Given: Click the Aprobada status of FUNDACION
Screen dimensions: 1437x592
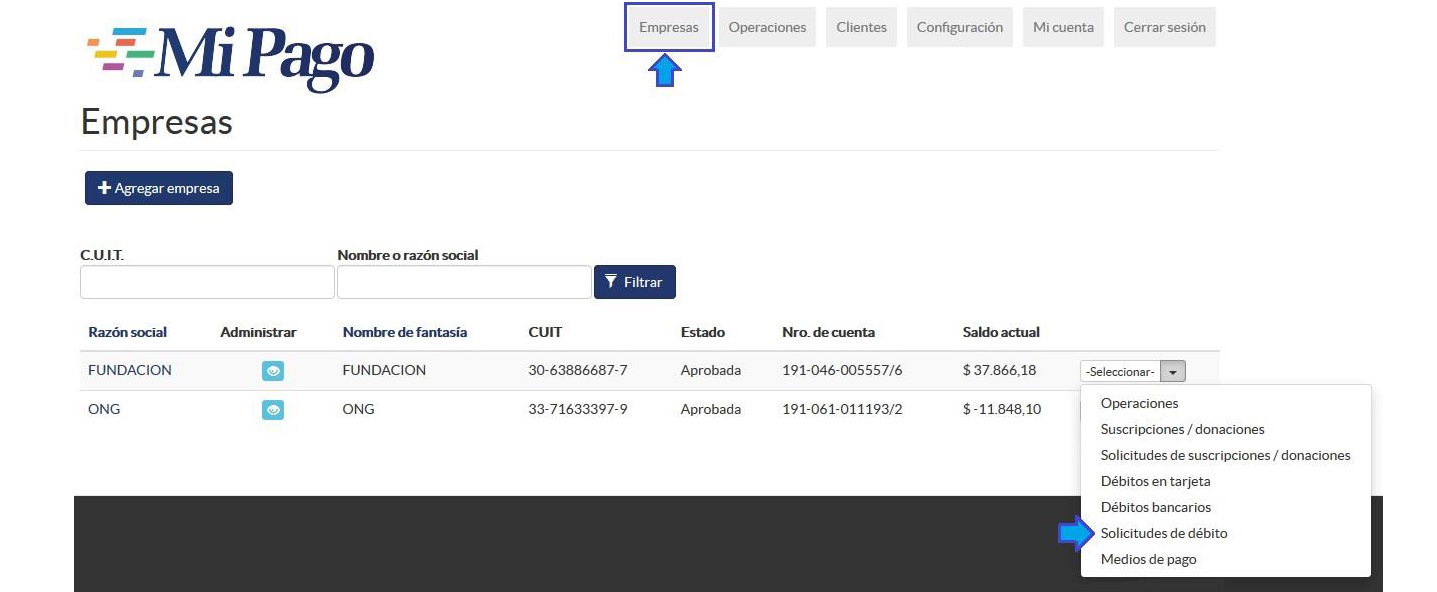Looking at the screenshot, I should click(711, 370).
